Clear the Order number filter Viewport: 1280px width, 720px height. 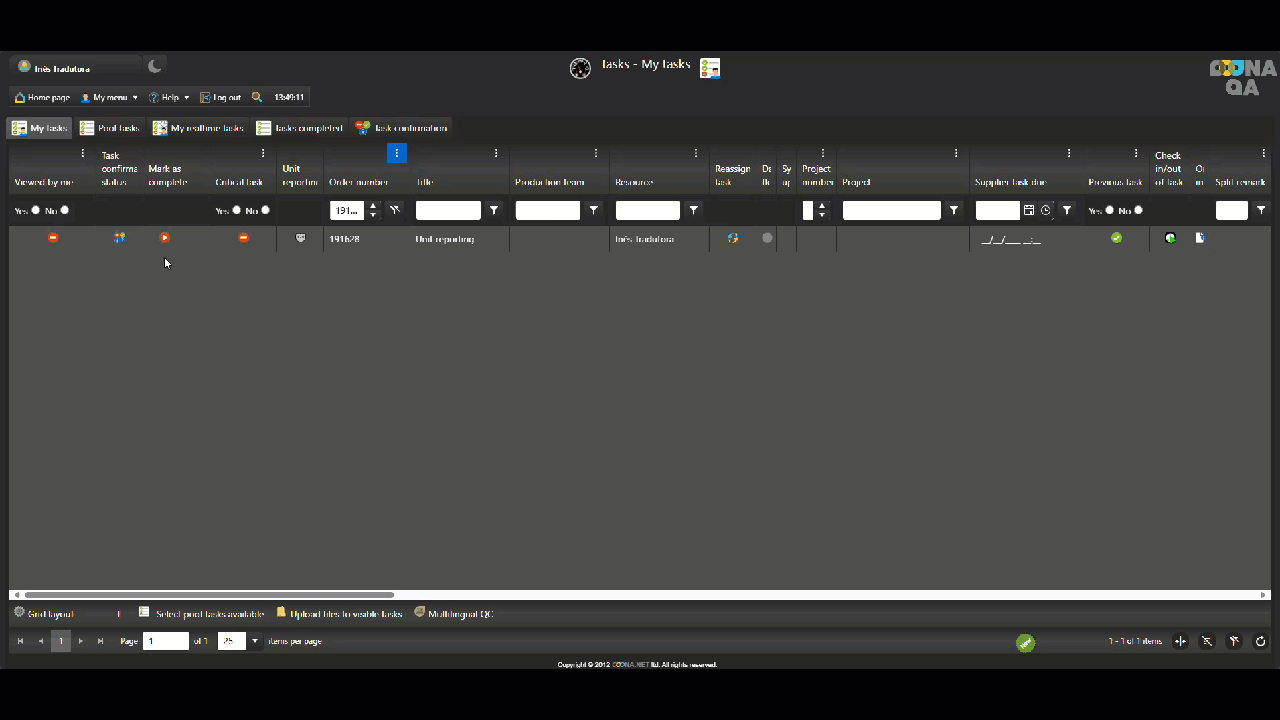[395, 210]
